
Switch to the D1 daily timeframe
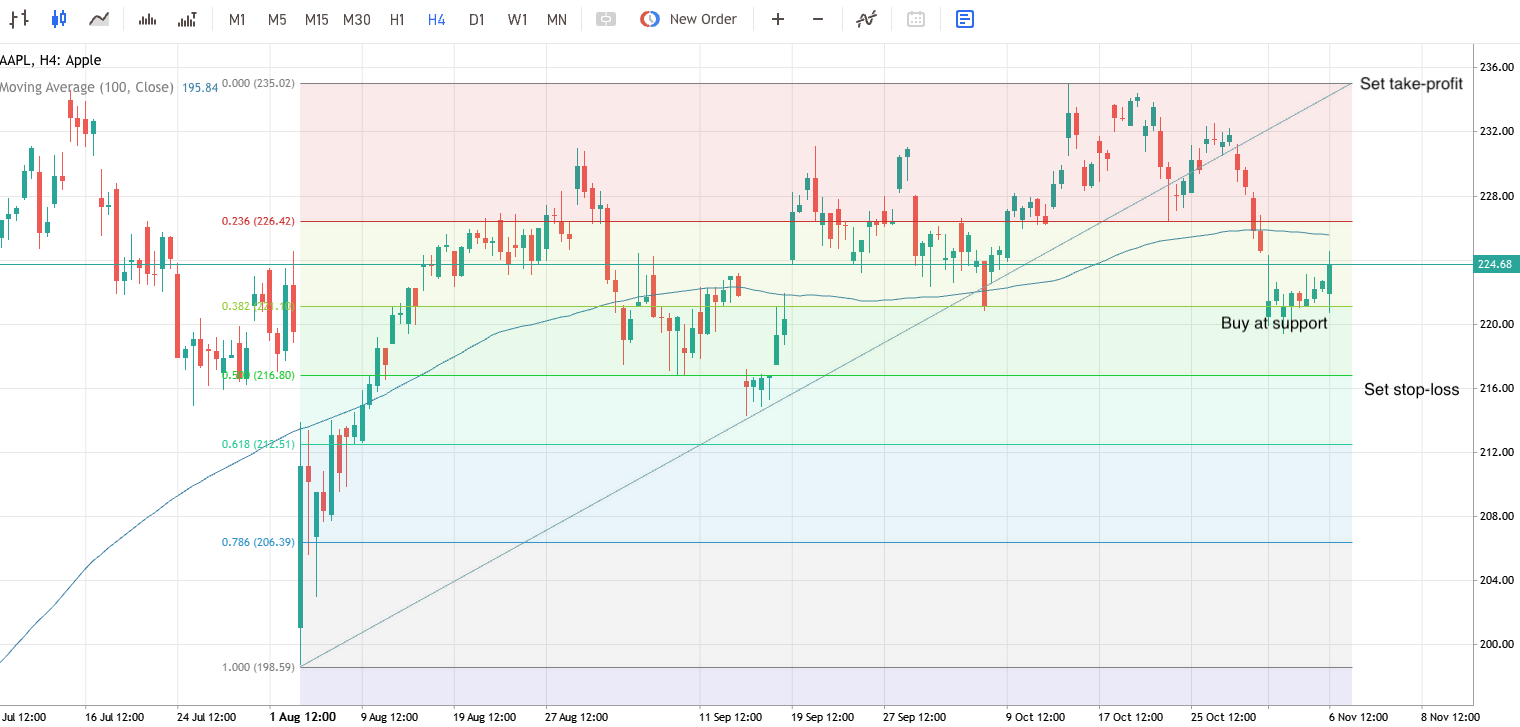coord(476,18)
